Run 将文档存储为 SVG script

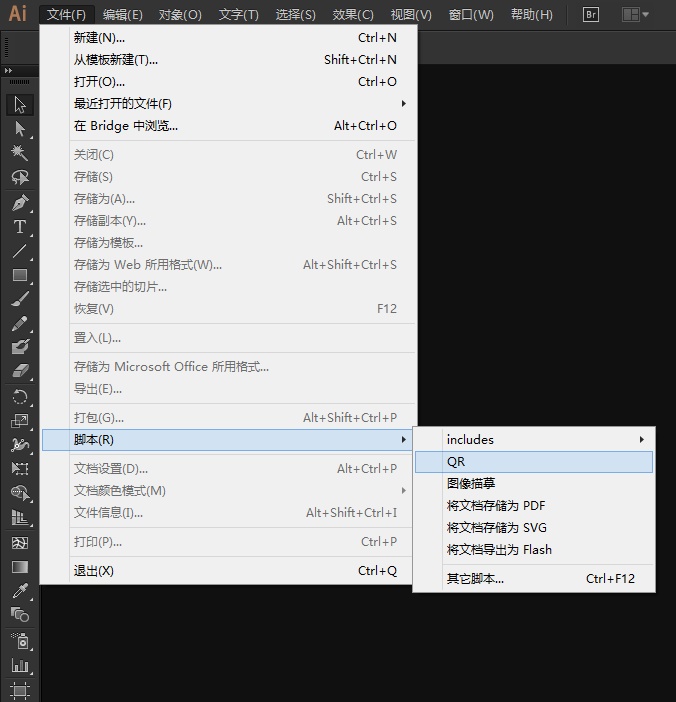[534, 527]
